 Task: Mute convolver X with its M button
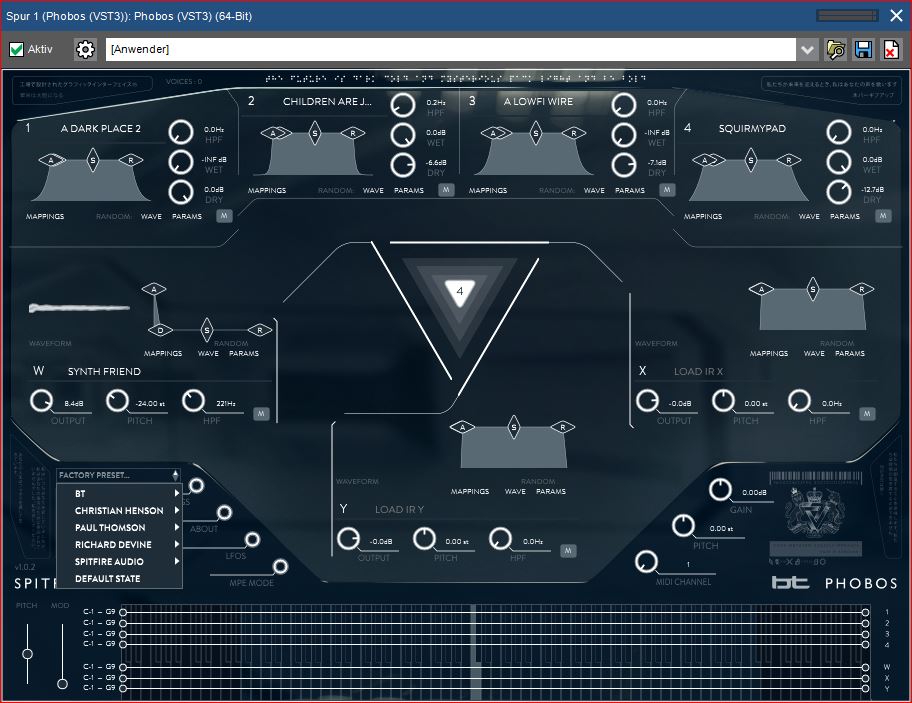click(x=867, y=413)
